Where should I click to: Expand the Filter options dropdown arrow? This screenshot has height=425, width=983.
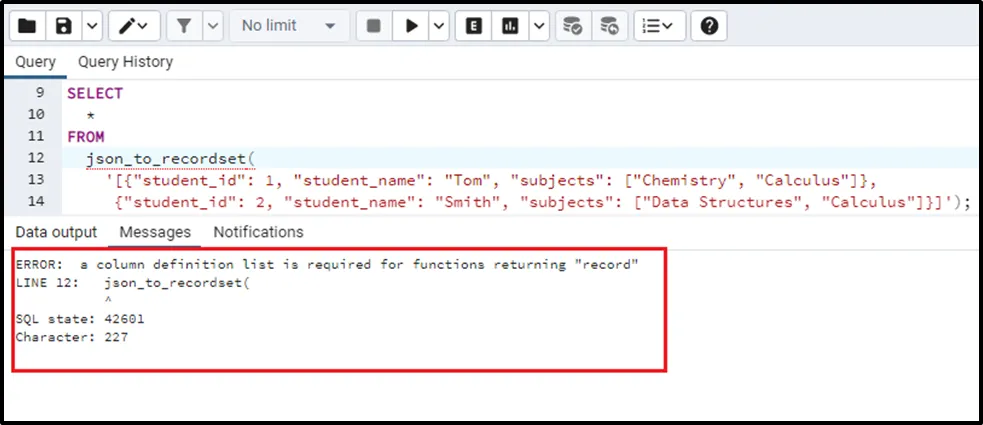(212, 26)
